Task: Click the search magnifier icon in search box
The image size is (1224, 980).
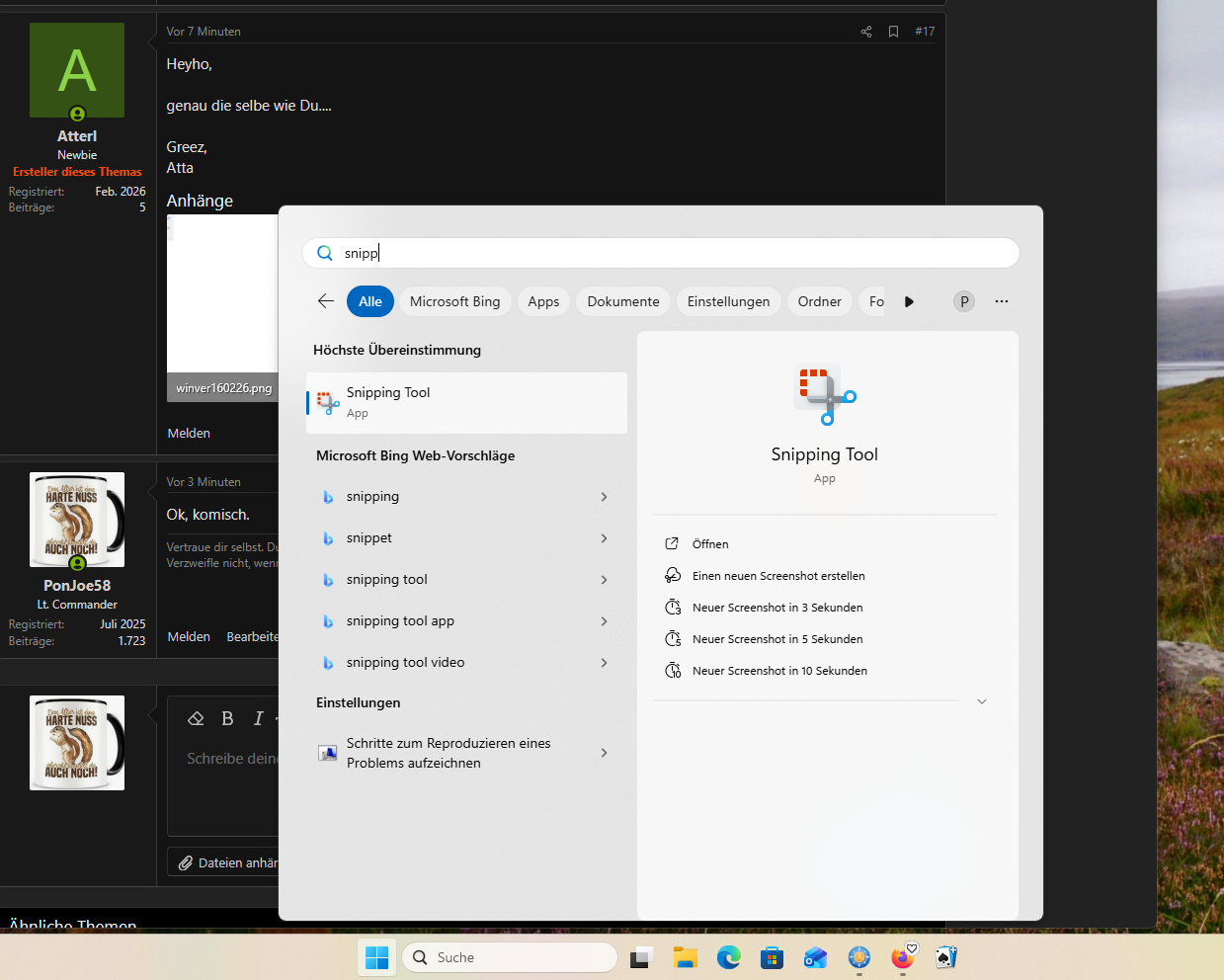Action: point(324,253)
